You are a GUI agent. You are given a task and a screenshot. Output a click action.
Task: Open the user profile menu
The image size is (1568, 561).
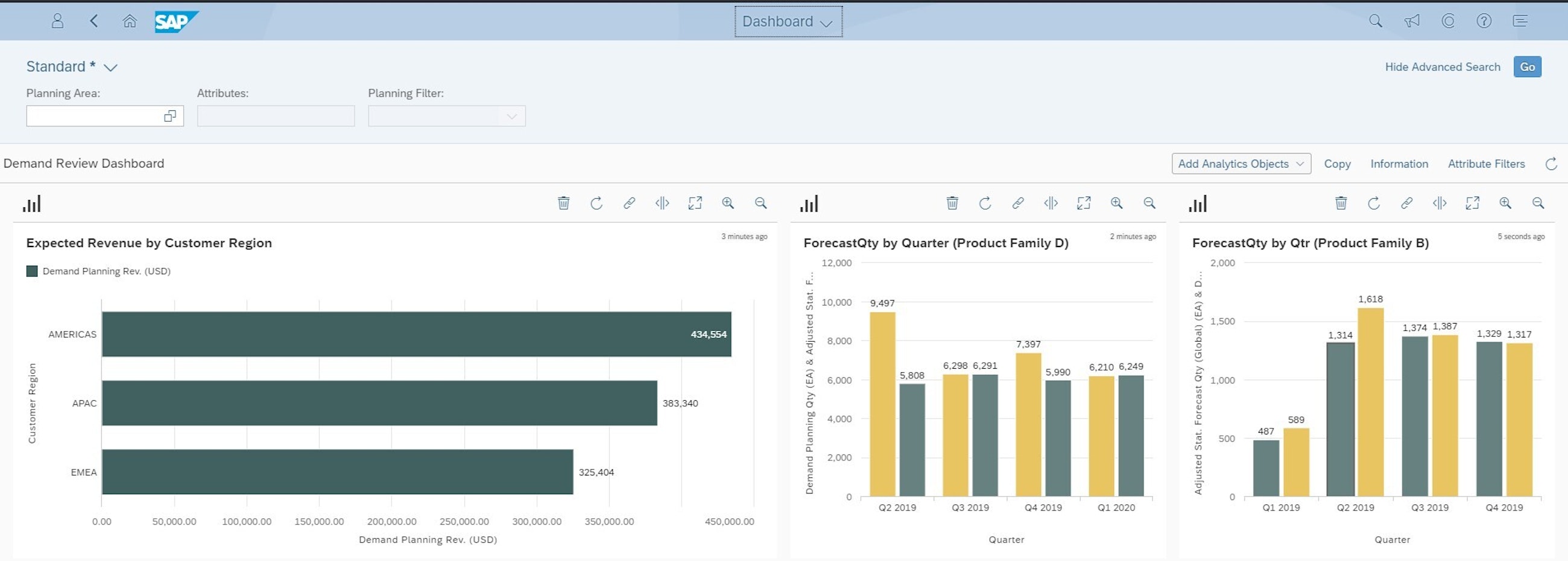click(58, 20)
